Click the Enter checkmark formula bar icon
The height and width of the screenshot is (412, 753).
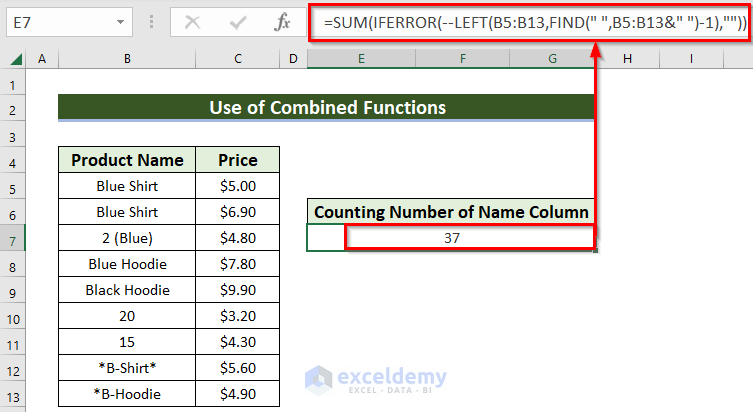pyautogui.click(x=238, y=22)
